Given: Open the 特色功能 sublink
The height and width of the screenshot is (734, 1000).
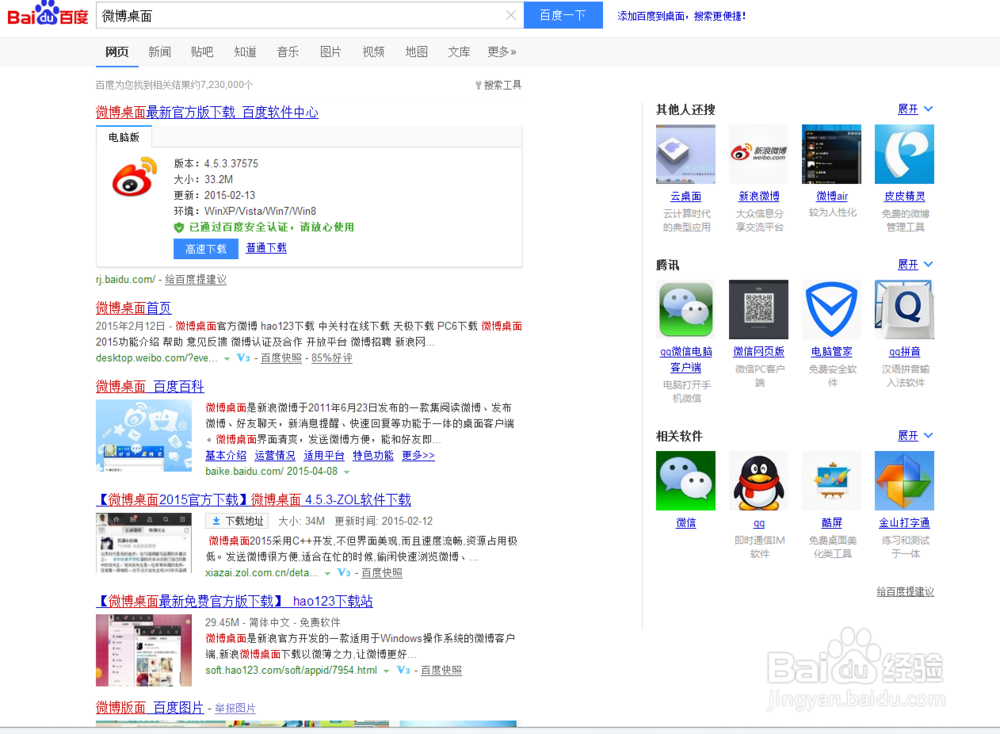Looking at the screenshot, I should pos(373,455).
